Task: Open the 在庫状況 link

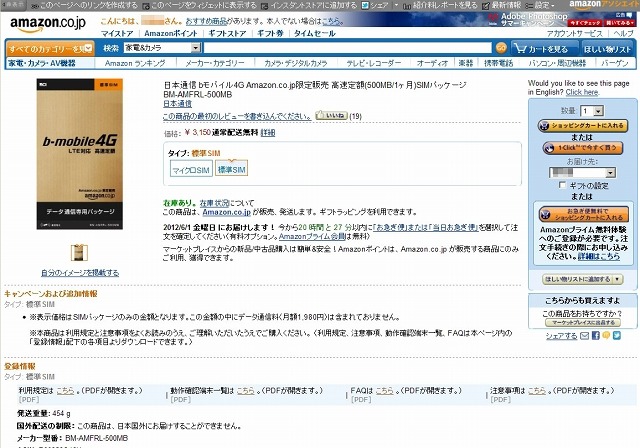Action: [214, 203]
